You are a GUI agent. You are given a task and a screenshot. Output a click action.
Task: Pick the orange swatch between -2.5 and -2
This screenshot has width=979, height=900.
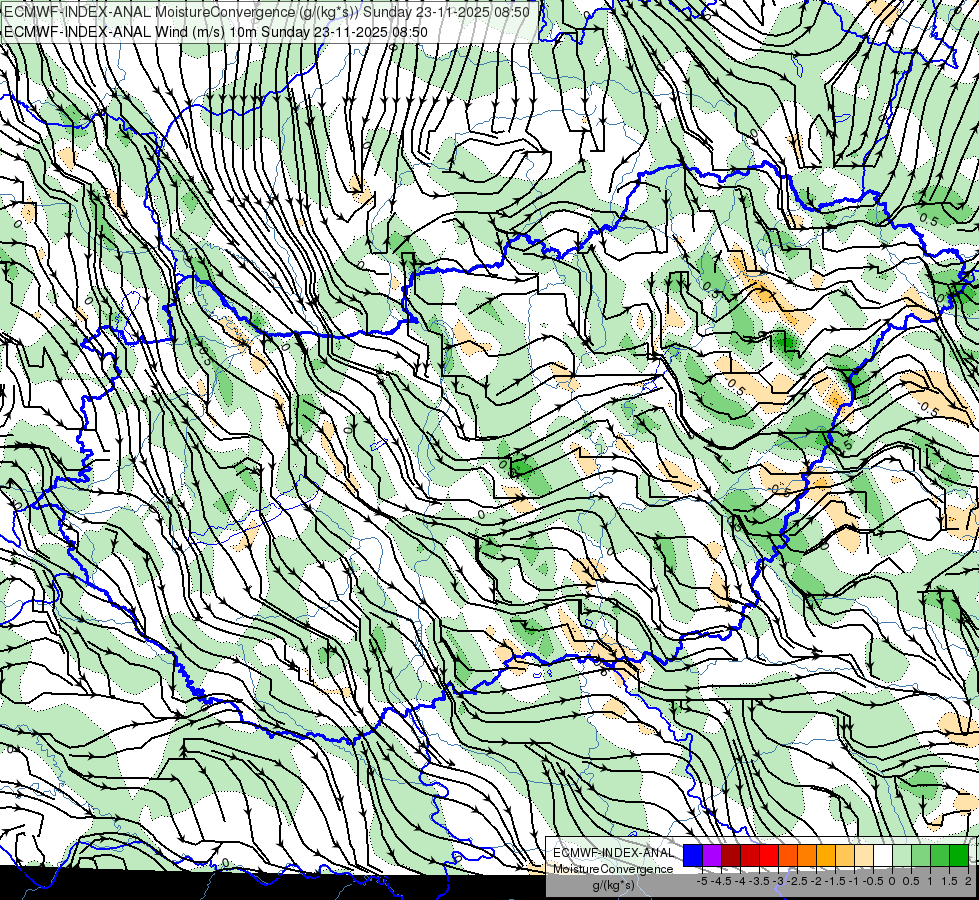[x=807, y=856]
